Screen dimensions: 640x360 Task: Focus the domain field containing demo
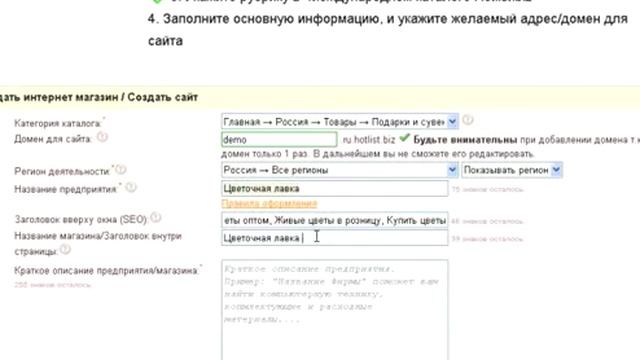pyautogui.click(x=279, y=140)
